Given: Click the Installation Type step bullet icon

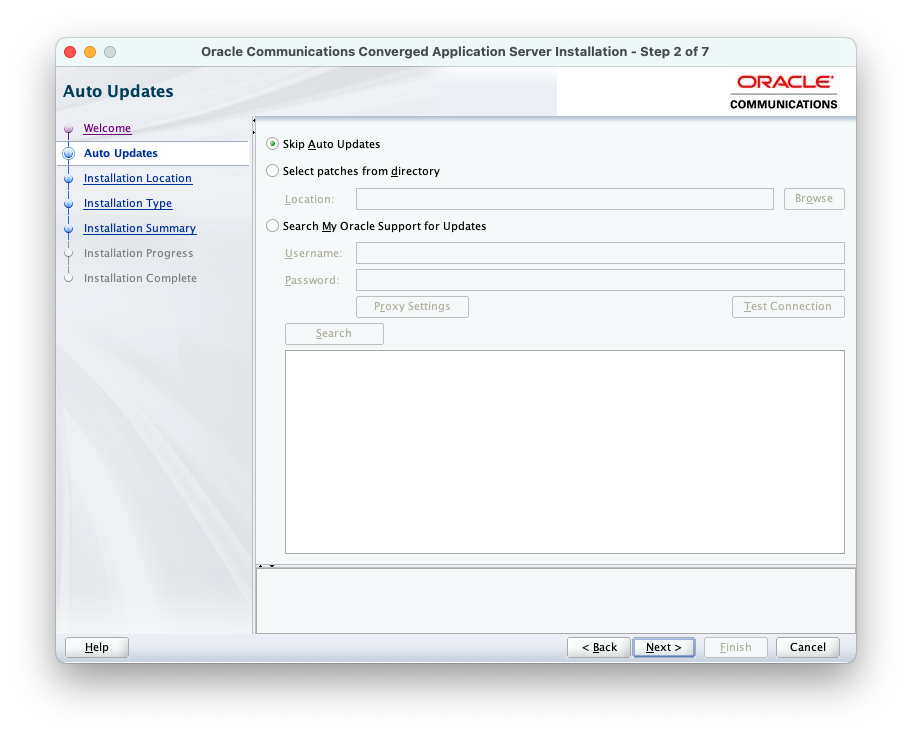Looking at the screenshot, I should [69, 204].
